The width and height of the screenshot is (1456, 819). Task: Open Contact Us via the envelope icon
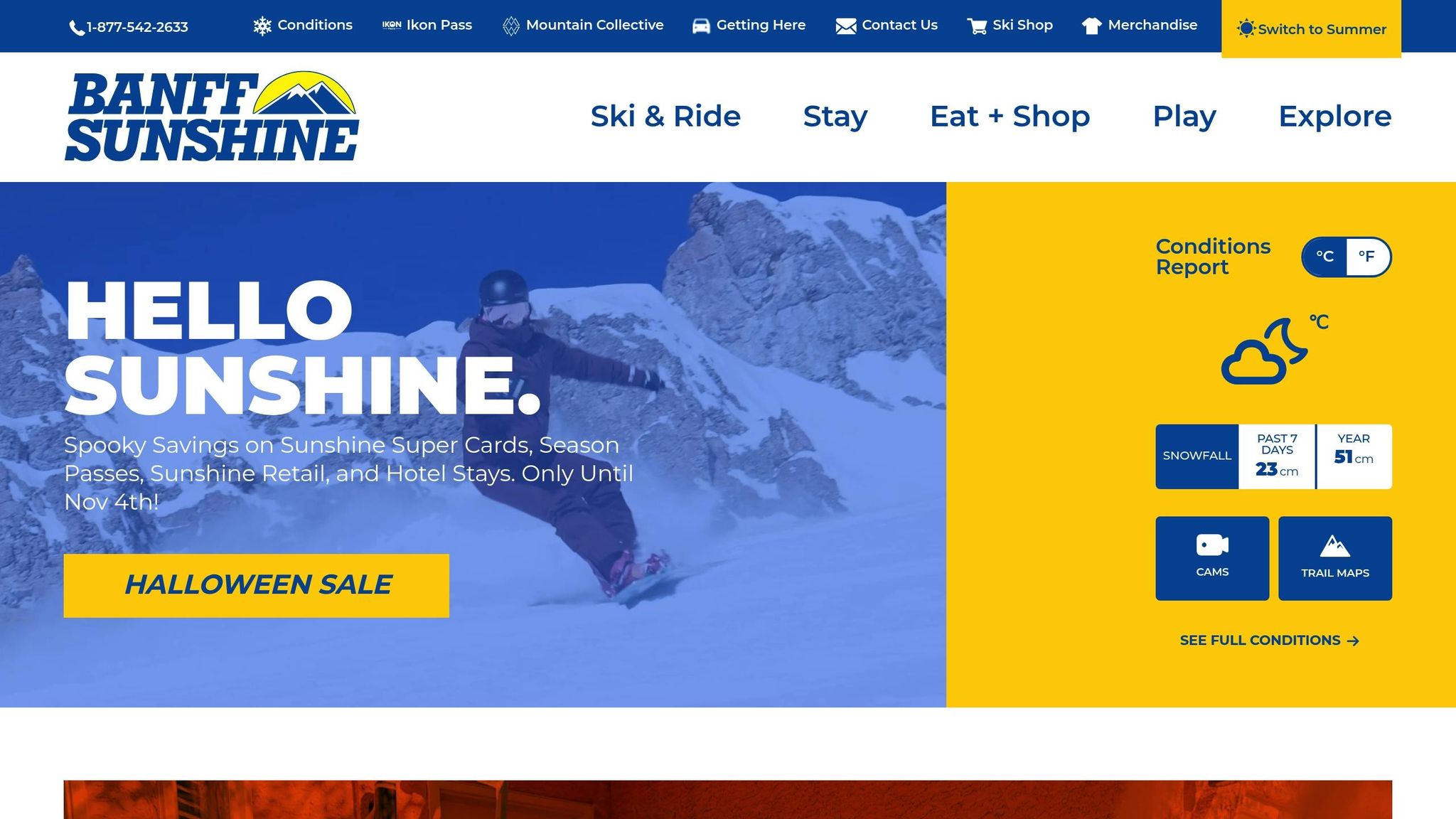[x=846, y=26]
